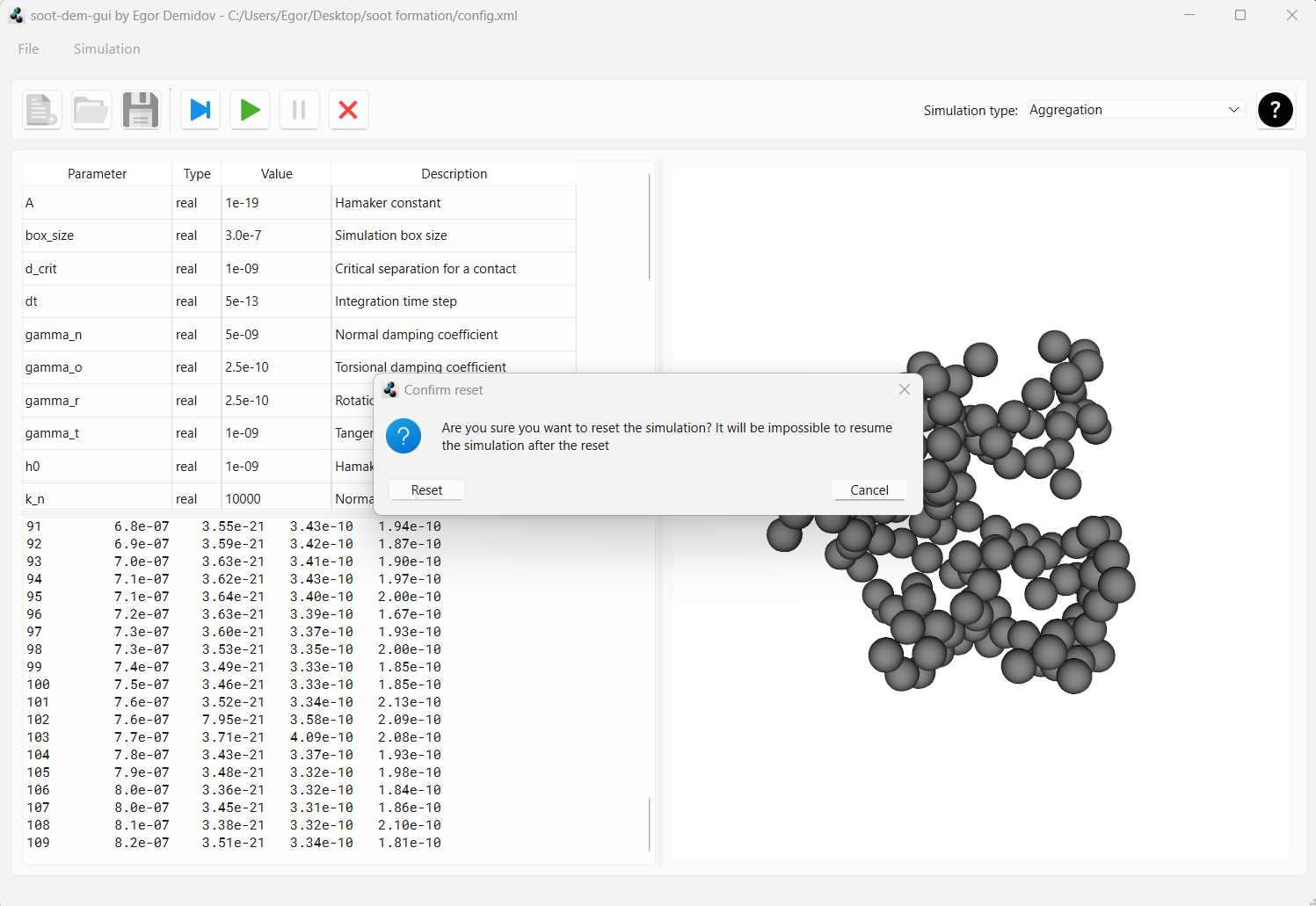Open the File menu

point(28,48)
